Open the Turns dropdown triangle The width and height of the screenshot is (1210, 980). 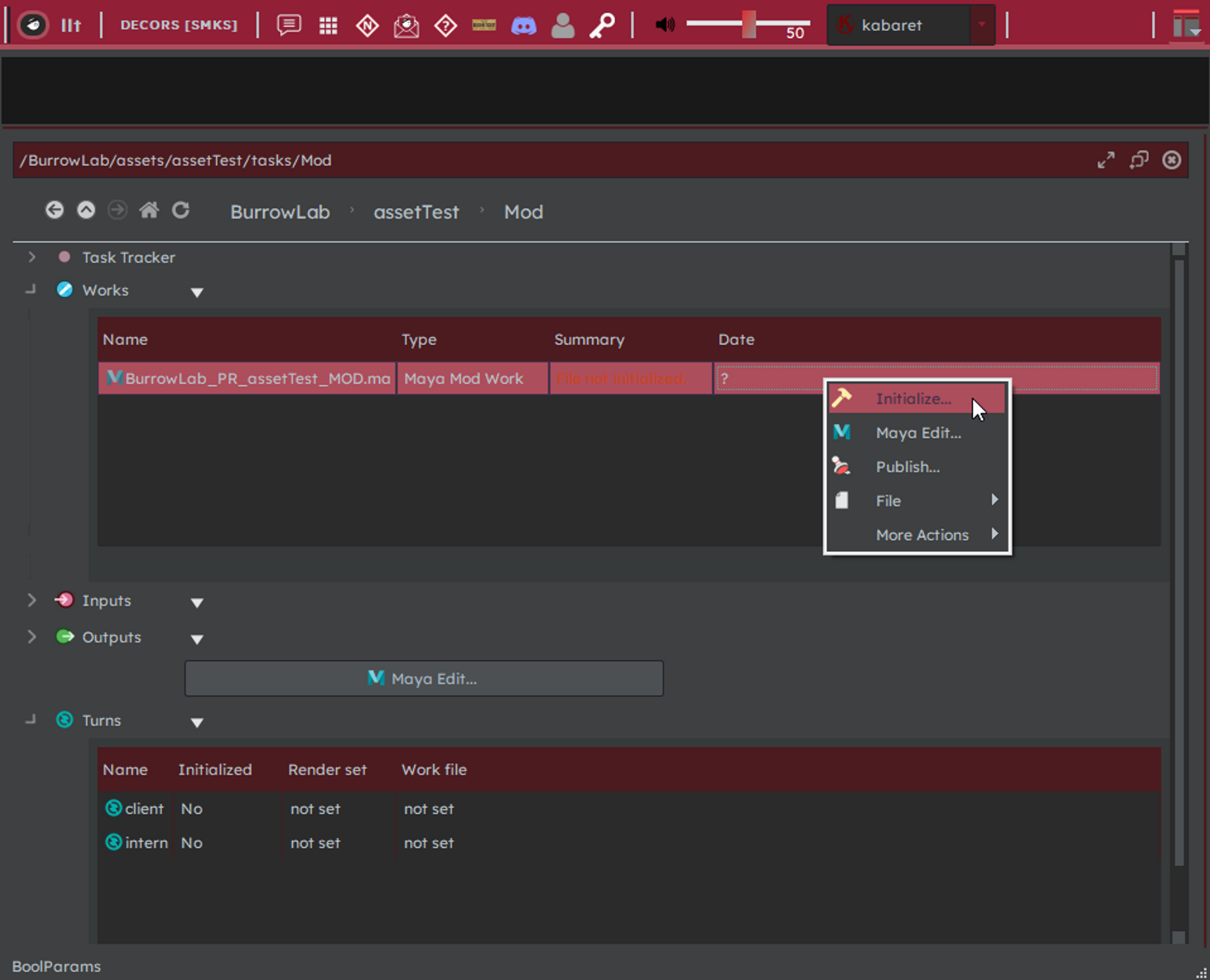(197, 722)
